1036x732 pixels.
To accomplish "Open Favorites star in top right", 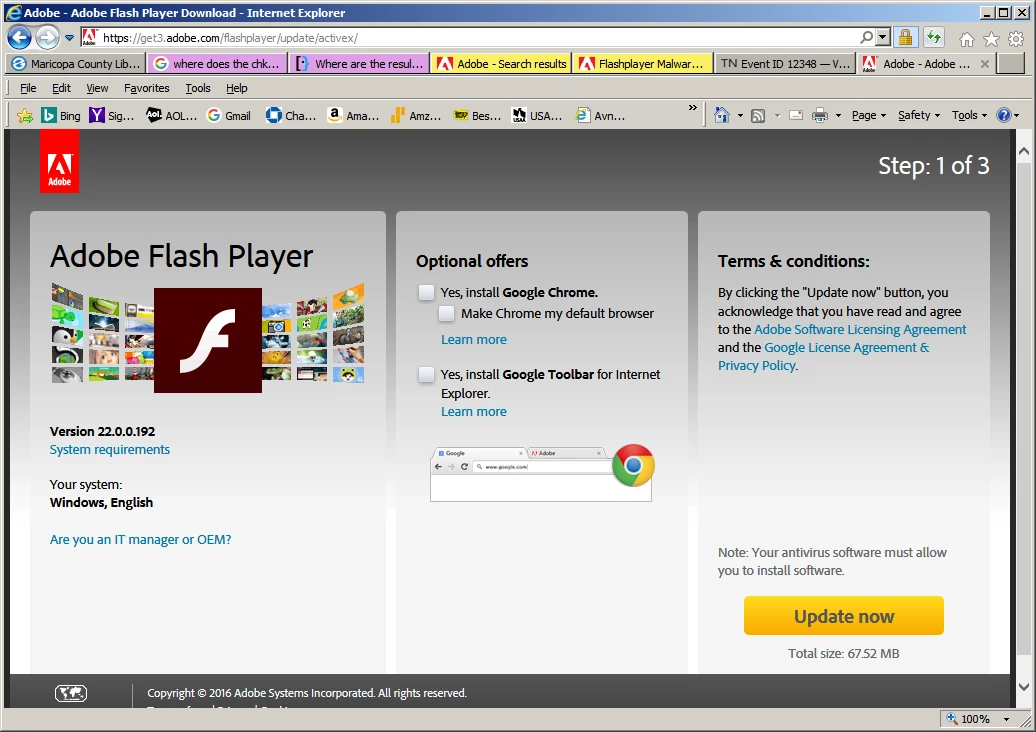I will pos(991,40).
